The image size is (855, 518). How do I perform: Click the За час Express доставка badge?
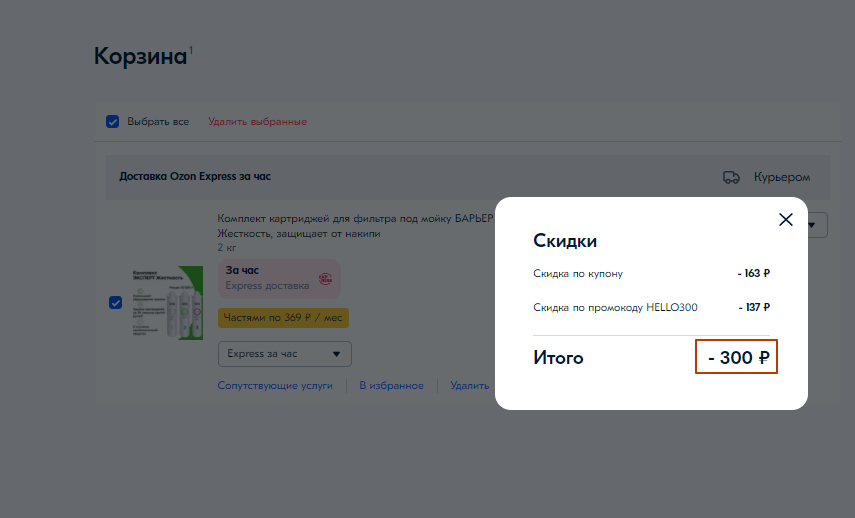(279, 279)
